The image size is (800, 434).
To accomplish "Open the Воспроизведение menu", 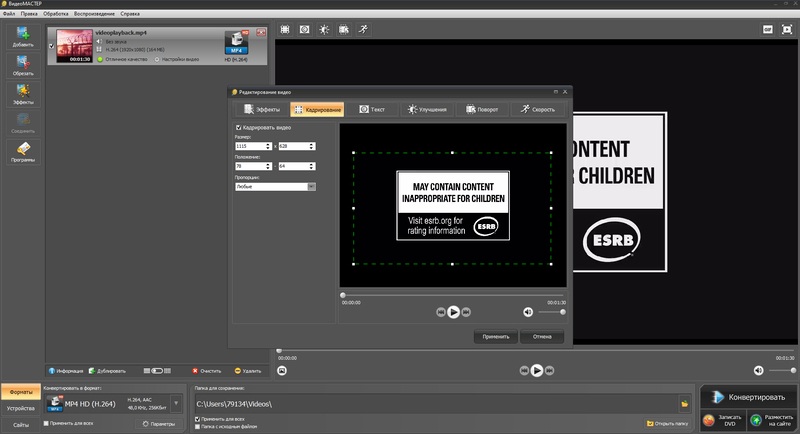I will [94, 14].
